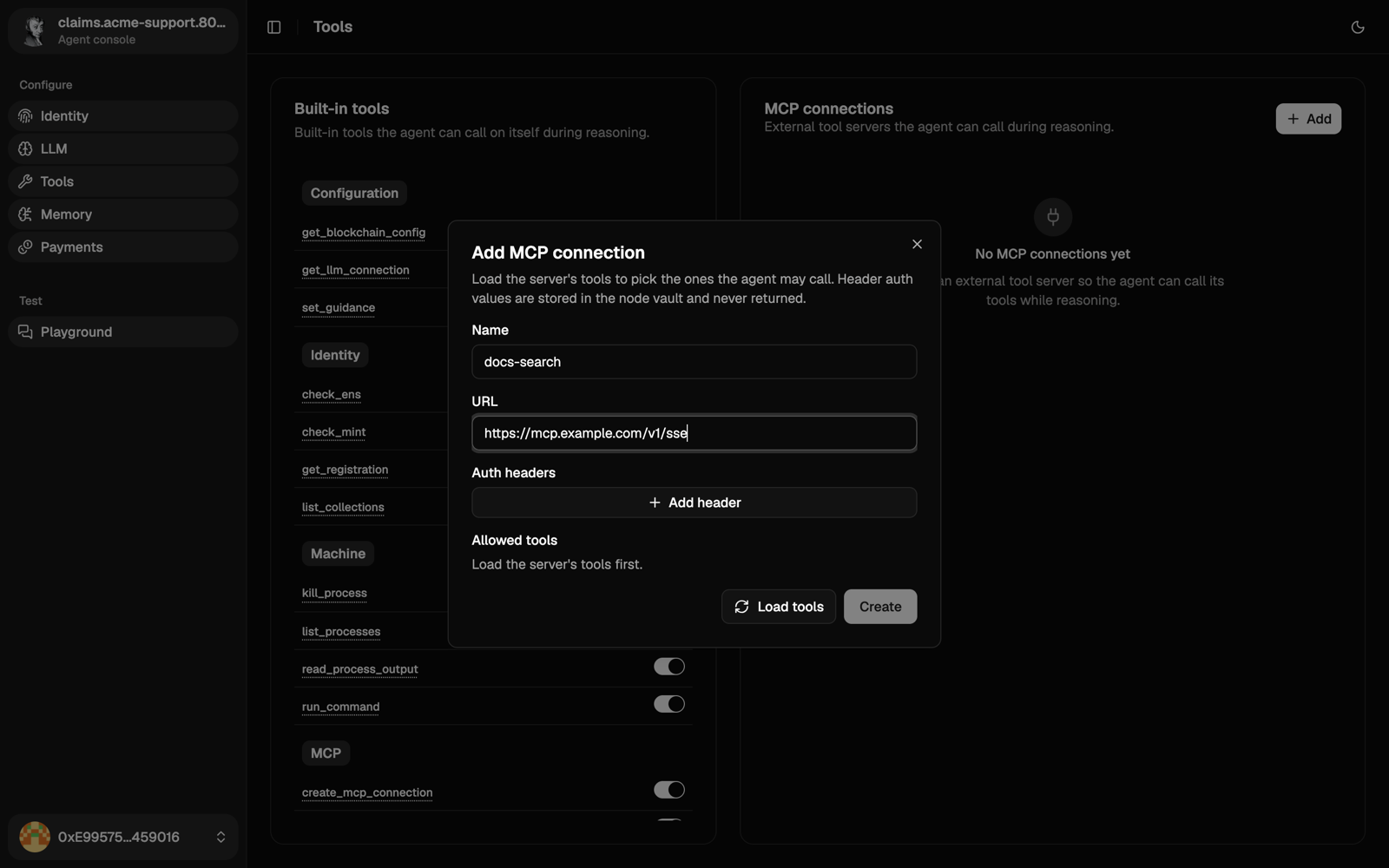Open the LLM settings page
The image size is (1389, 868).
coord(123,149)
